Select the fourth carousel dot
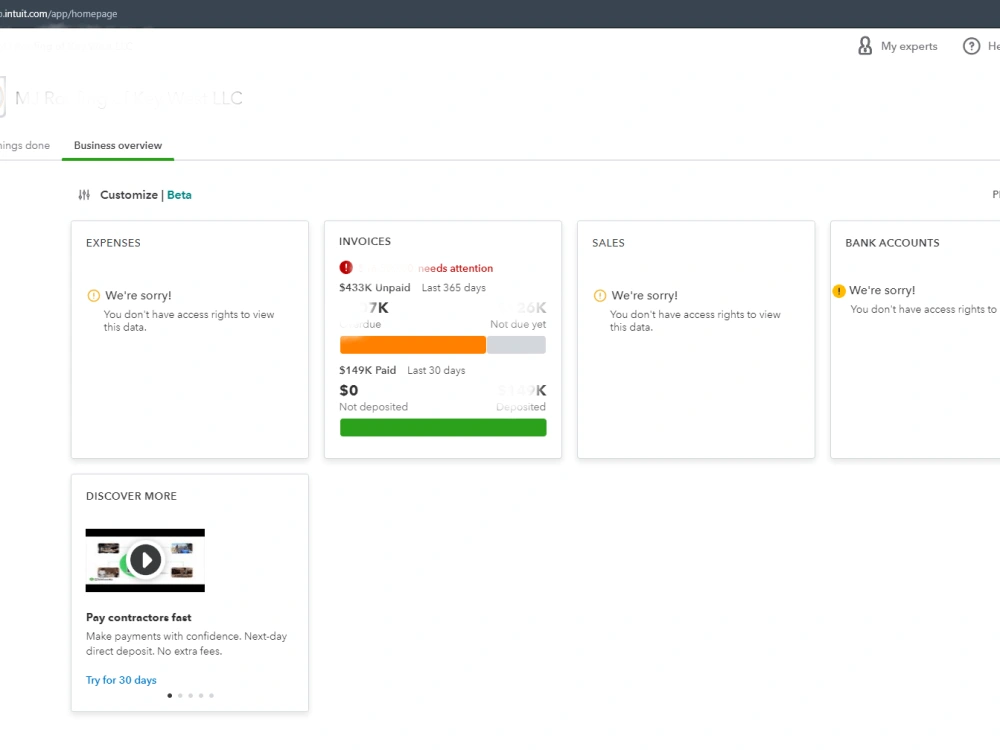Image resolution: width=1000 pixels, height=750 pixels. pyautogui.click(x=201, y=696)
